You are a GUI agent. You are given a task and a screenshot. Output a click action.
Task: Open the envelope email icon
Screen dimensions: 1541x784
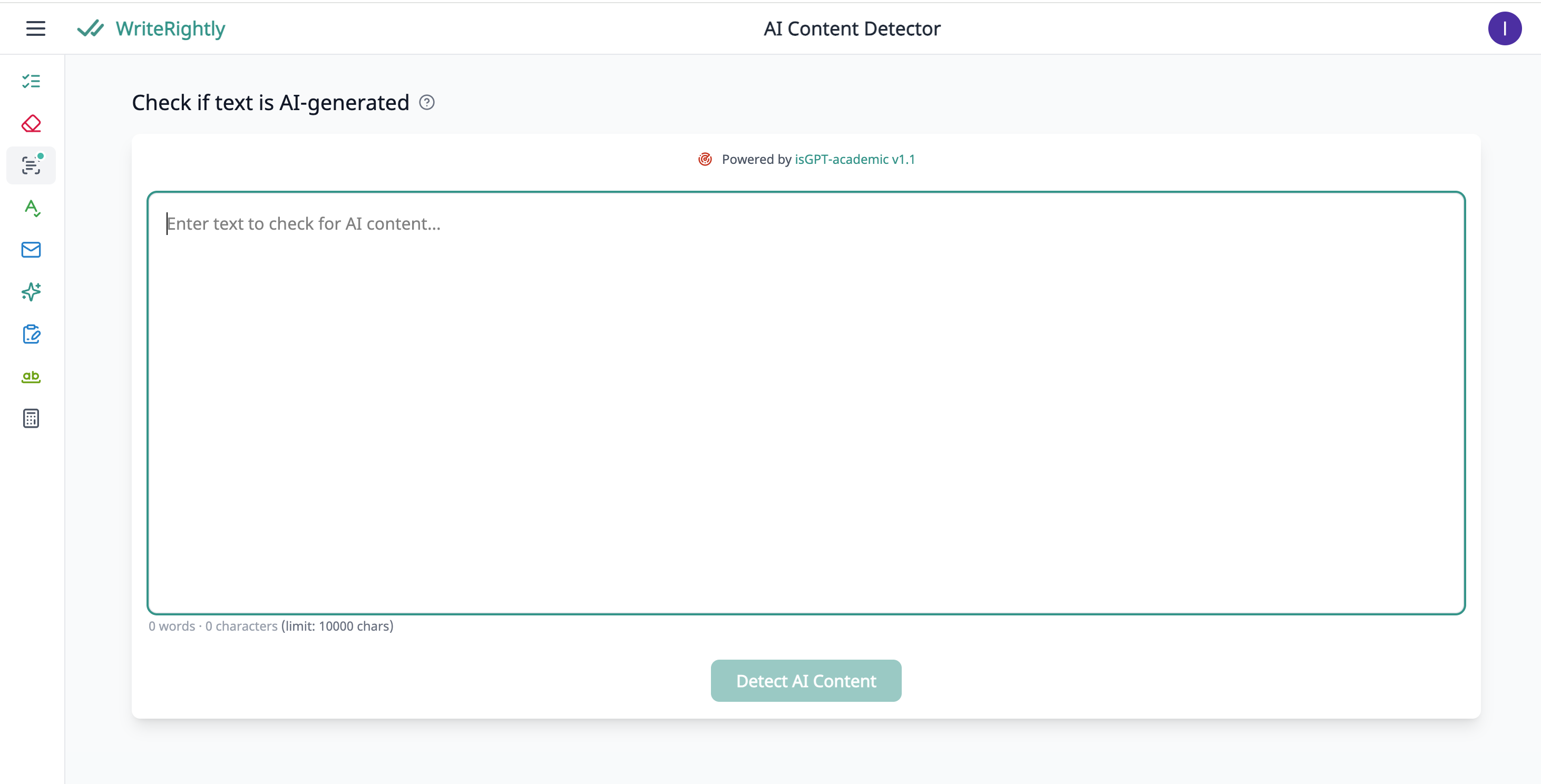[31, 249]
